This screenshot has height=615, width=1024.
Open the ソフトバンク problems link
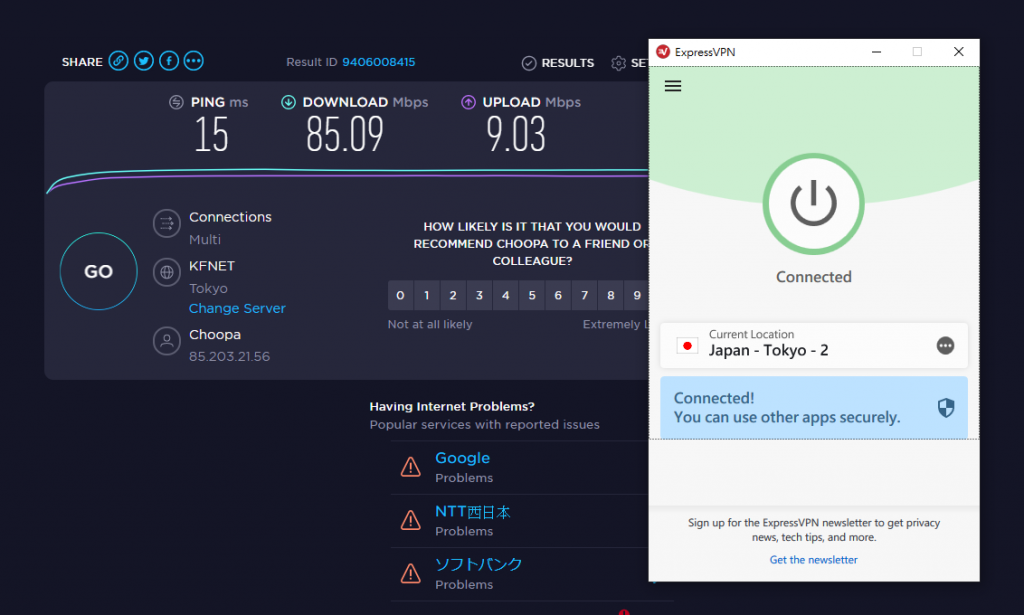pyautogui.click(x=479, y=564)
